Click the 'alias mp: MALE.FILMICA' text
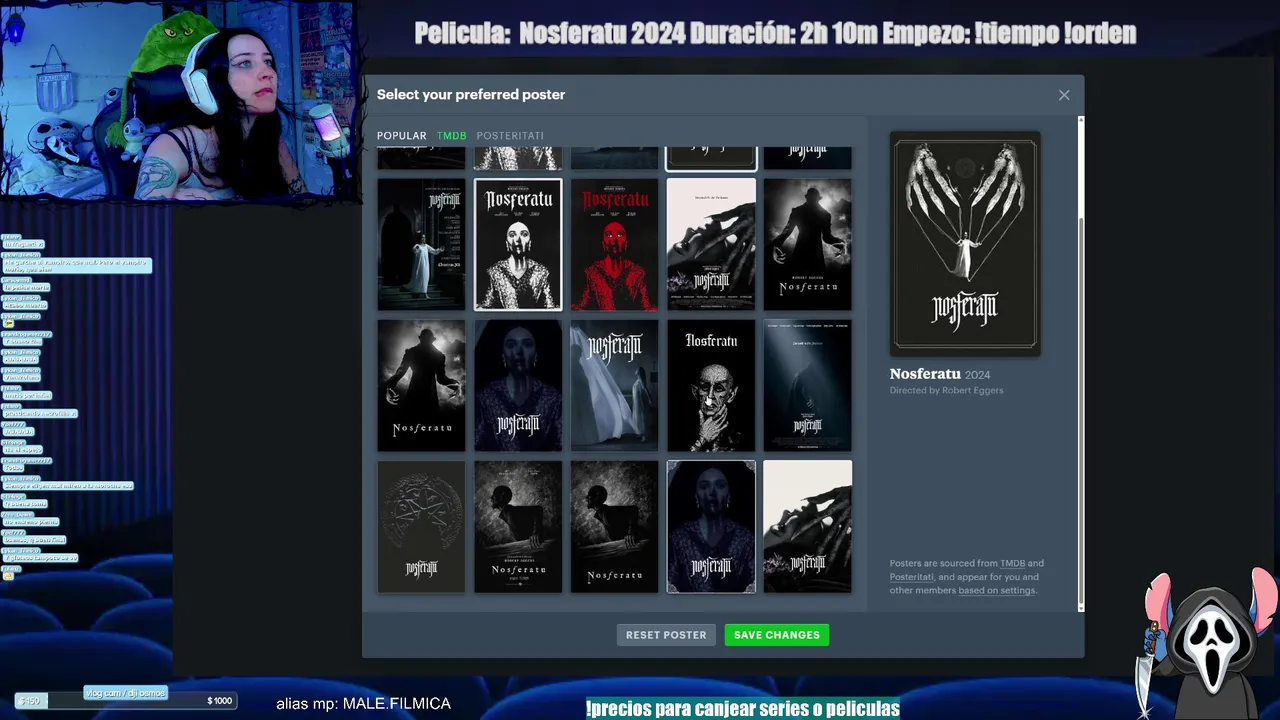 click(363, 704)
